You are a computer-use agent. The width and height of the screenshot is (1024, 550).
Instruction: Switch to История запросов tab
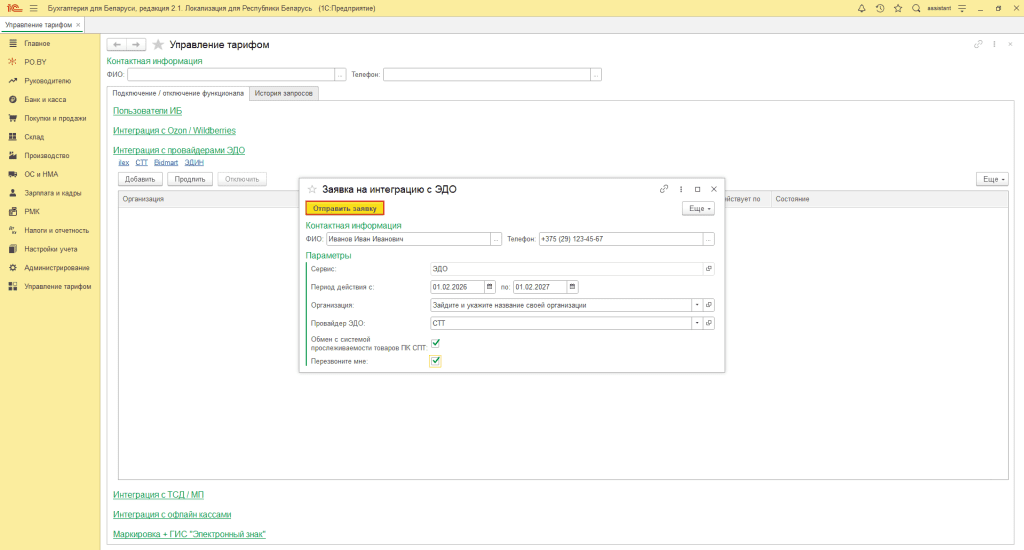[284, 93]
